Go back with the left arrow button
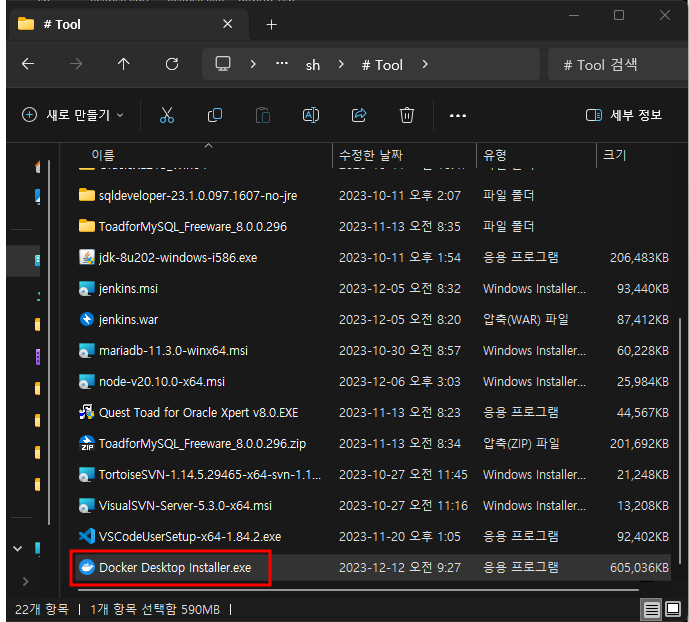 [28, 64]
